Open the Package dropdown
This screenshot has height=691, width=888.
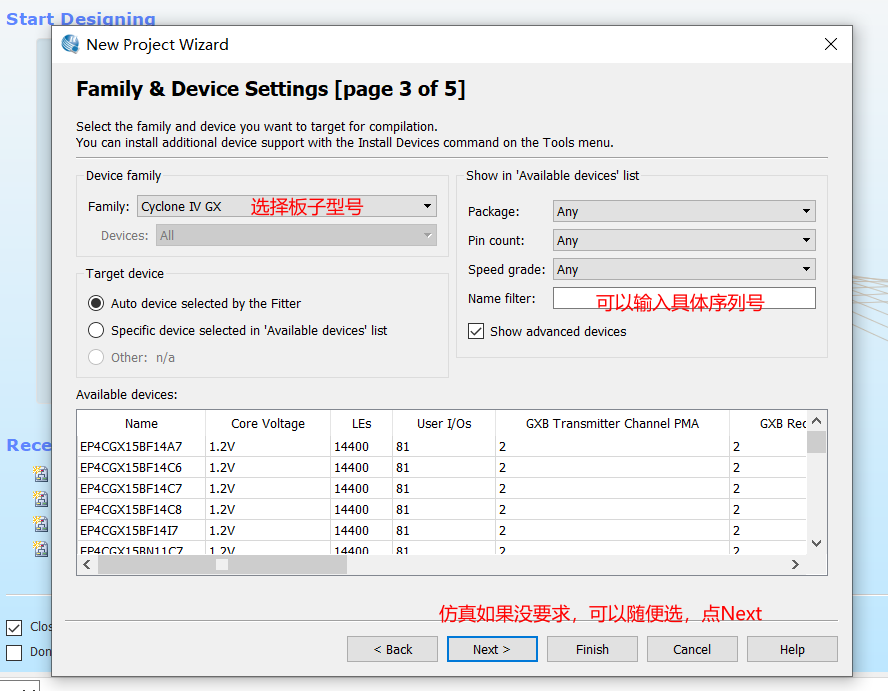[x=684, y=211]
